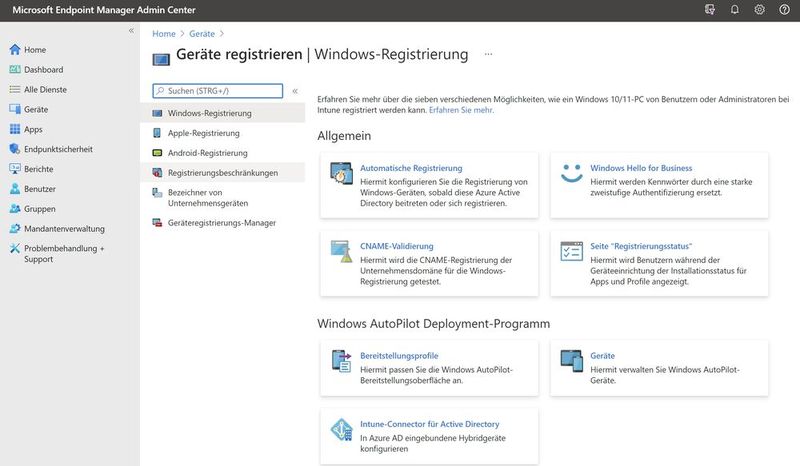
Task: Open Bereitstellungsprofile link
Action: point(399,356)
